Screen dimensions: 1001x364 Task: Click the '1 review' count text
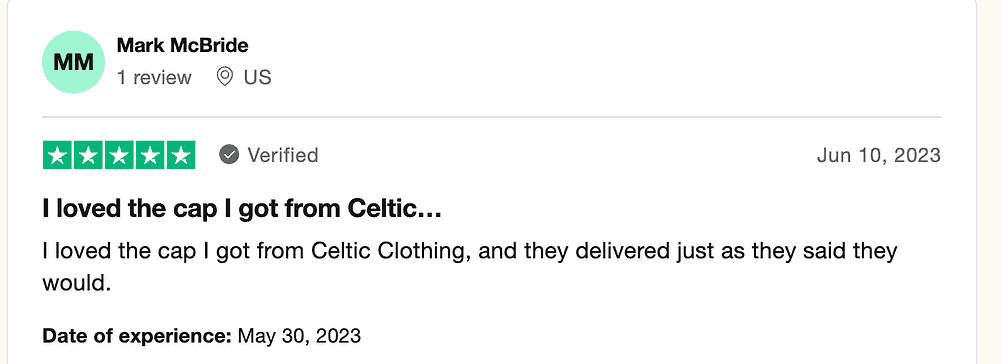[x=154, y=78]
